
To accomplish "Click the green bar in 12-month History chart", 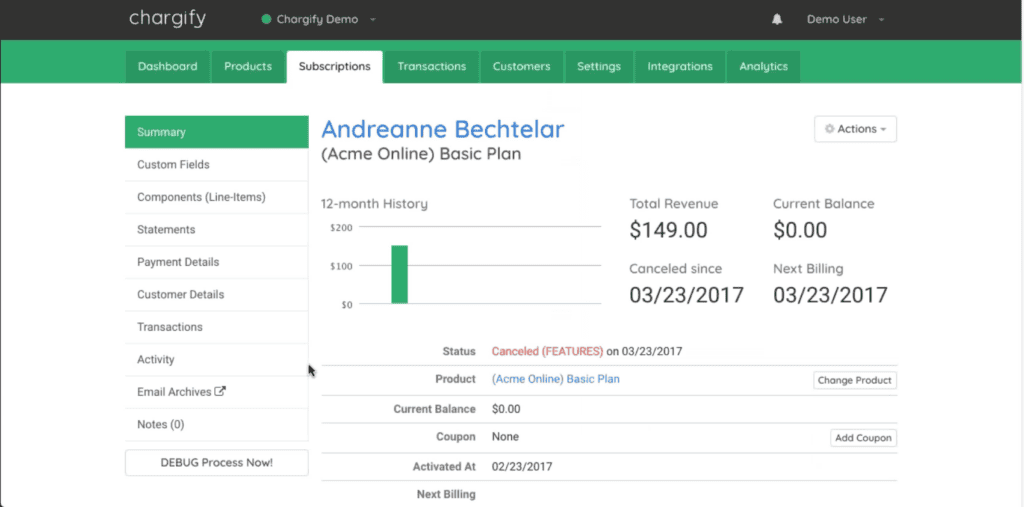I will pos(400,274).
